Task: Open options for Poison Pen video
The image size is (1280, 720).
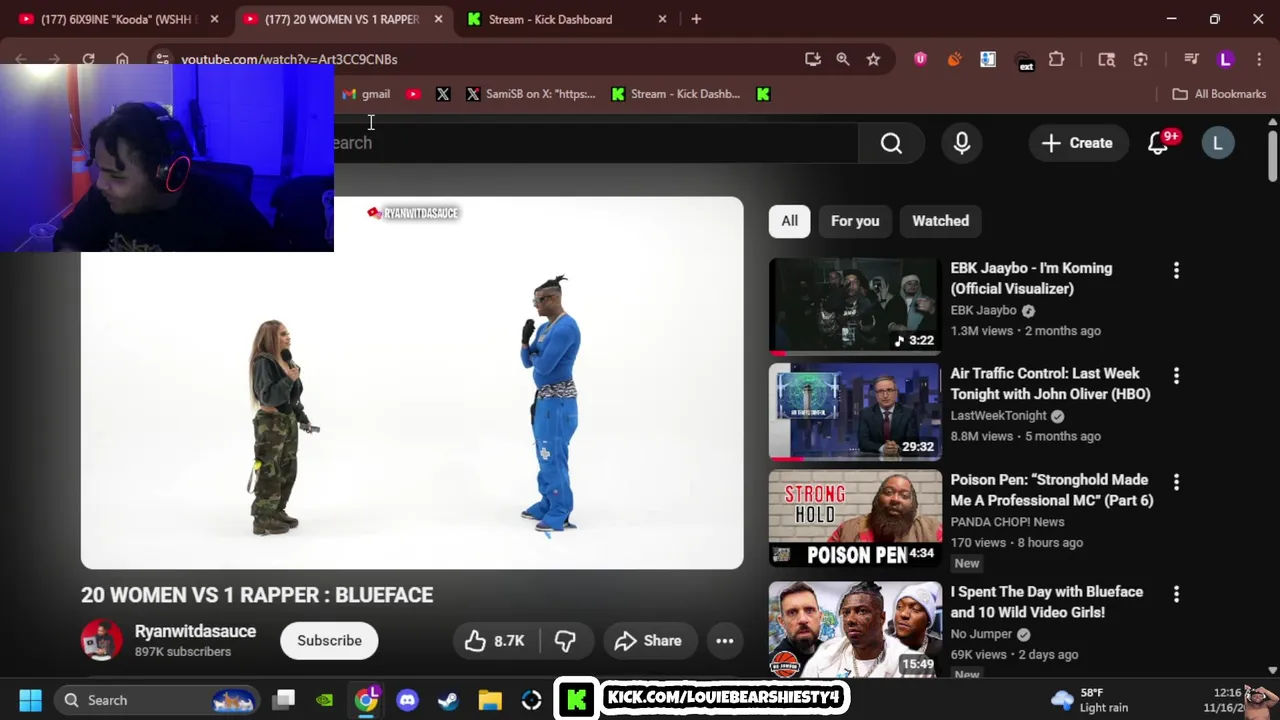Action: [x=1176, y=482]
